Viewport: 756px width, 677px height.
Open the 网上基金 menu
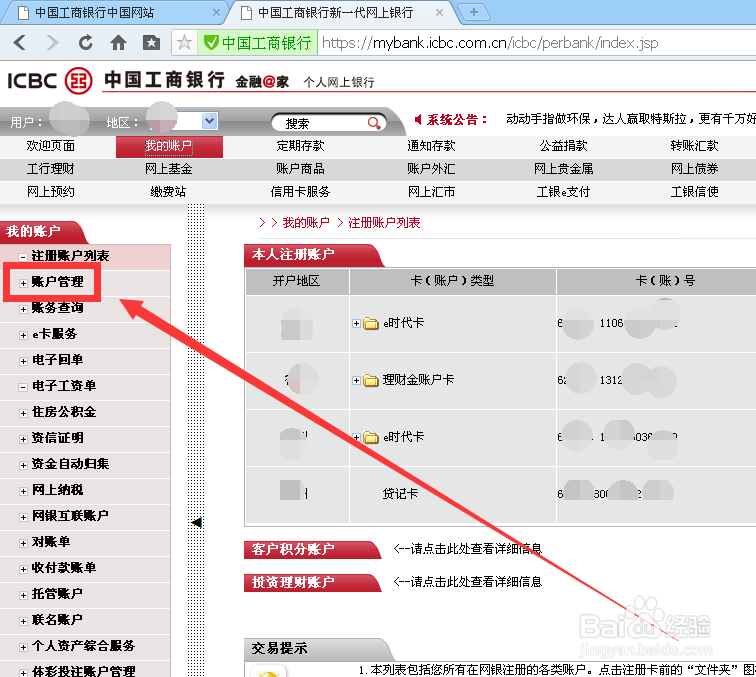(169, 169)
